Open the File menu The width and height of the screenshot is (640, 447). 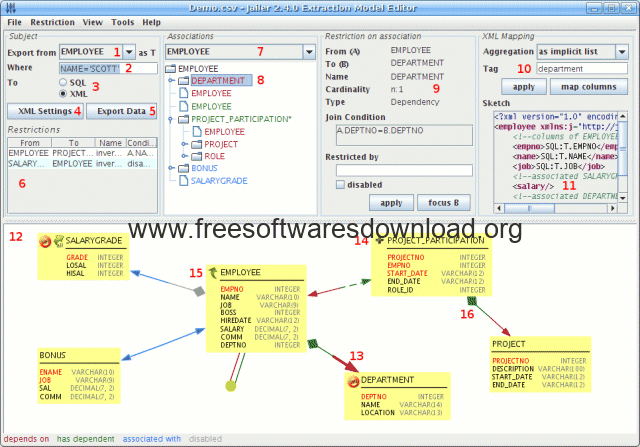(14, 22)
